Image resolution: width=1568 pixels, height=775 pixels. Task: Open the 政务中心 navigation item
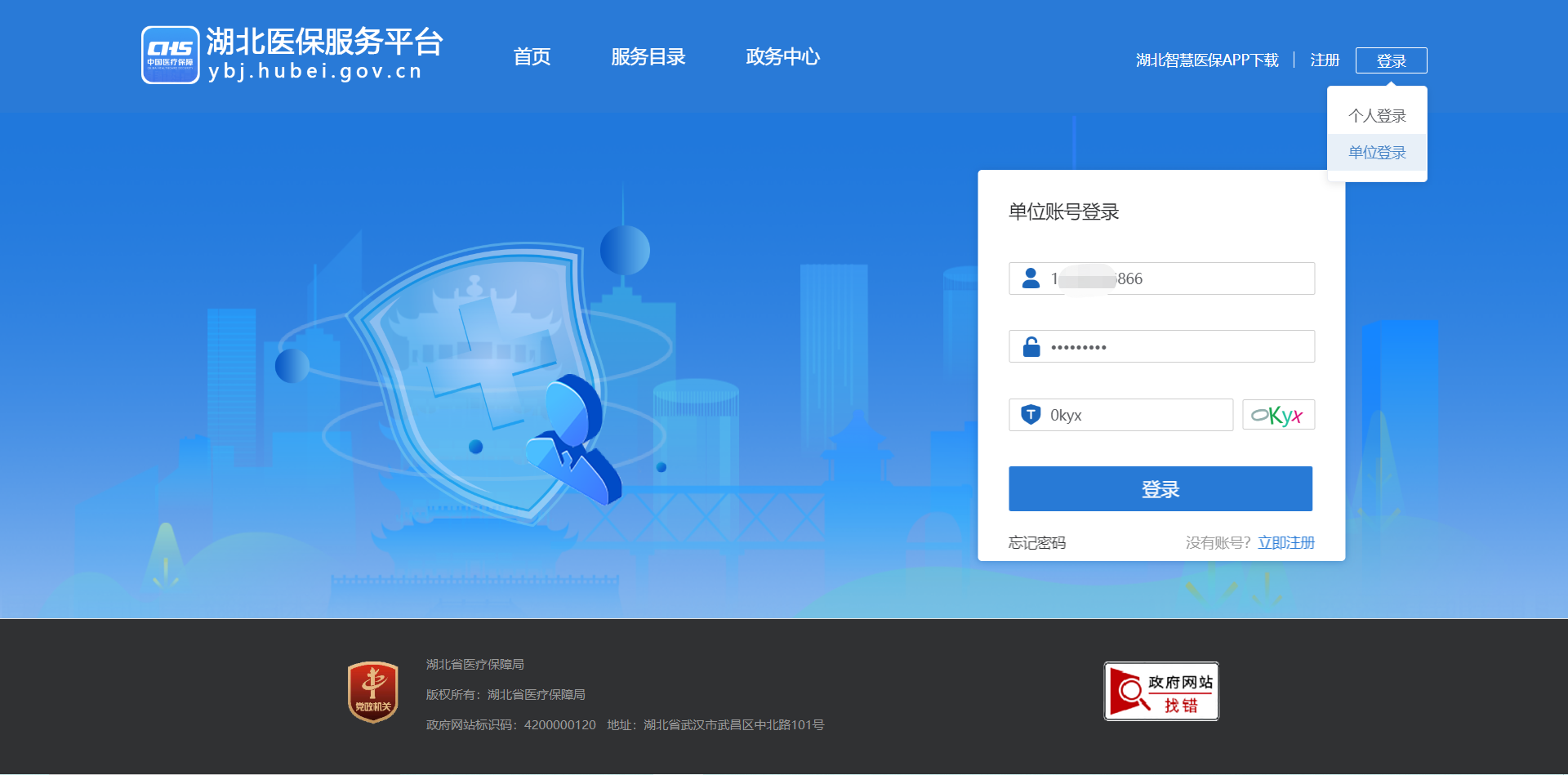pos(782,57)
